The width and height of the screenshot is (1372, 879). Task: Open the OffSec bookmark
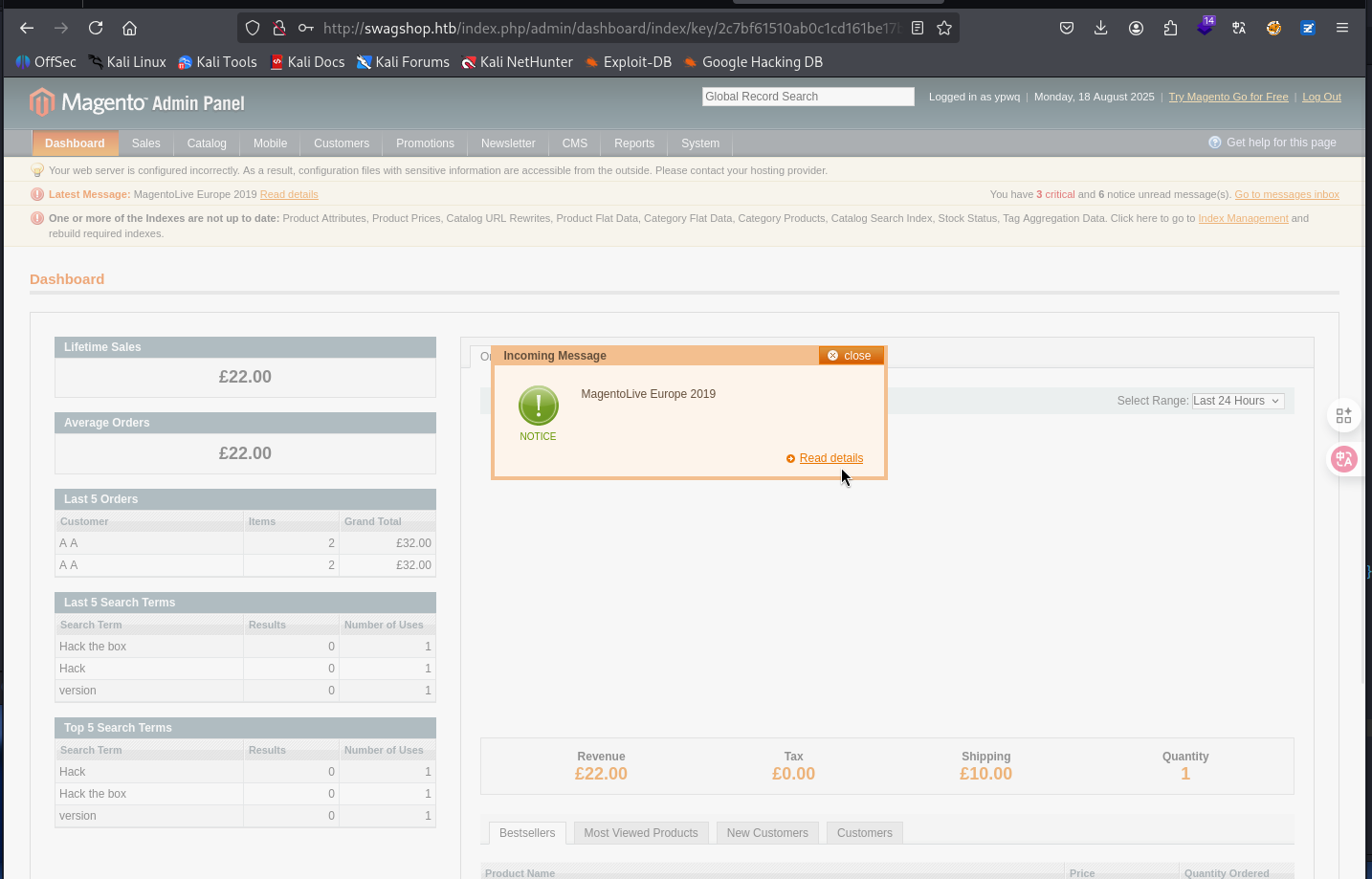click(x=46, y=62)
